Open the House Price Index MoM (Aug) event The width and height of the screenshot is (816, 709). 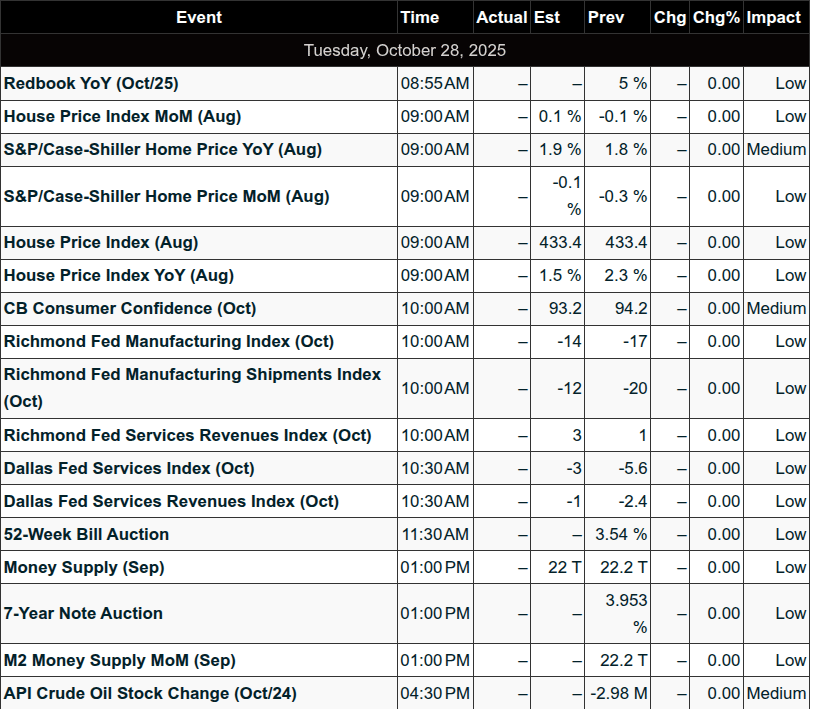click(122, 117)
